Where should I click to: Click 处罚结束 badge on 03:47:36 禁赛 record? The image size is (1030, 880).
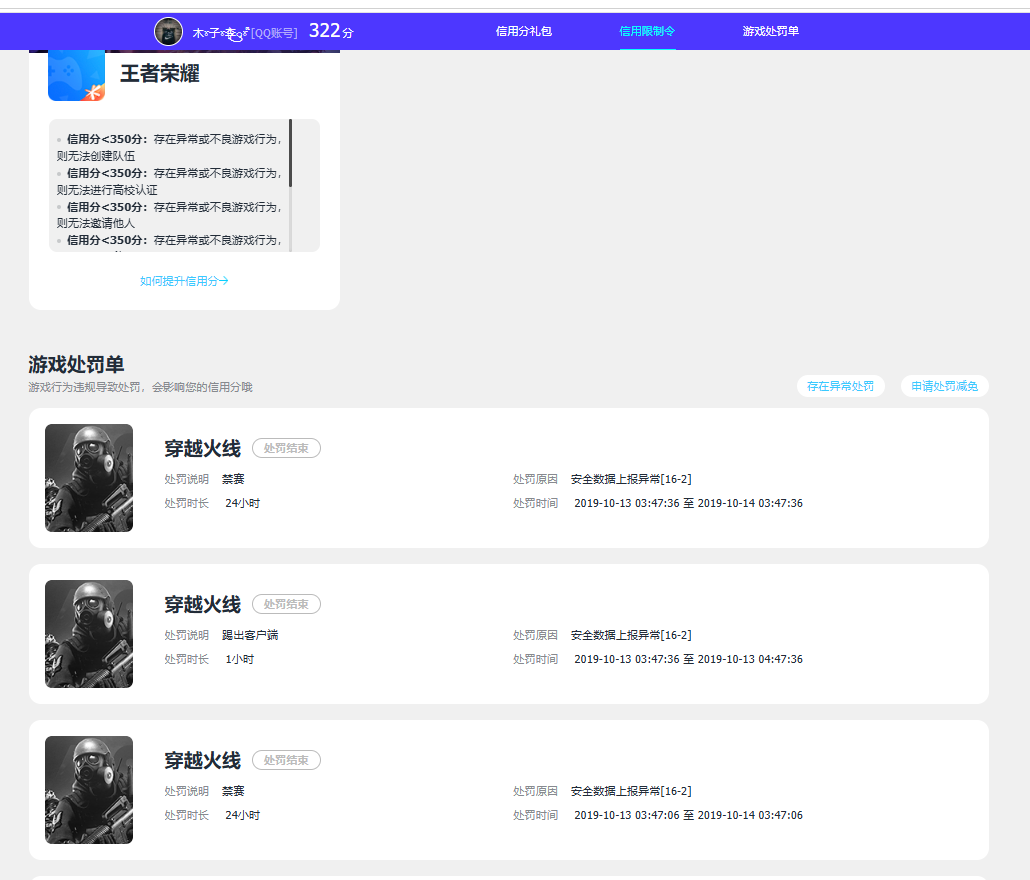286,448
